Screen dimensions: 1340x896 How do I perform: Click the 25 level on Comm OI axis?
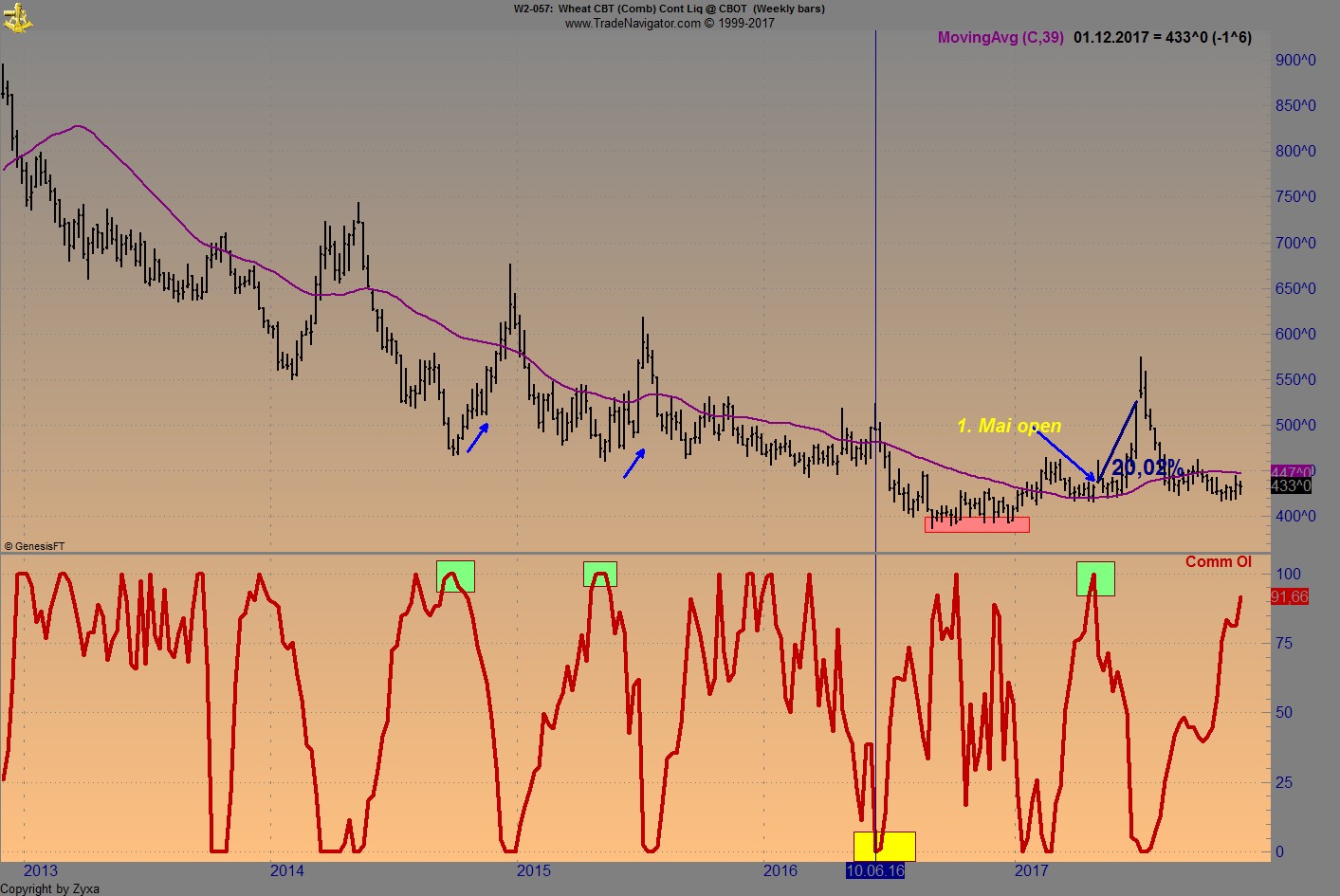tap(1284, 782)
